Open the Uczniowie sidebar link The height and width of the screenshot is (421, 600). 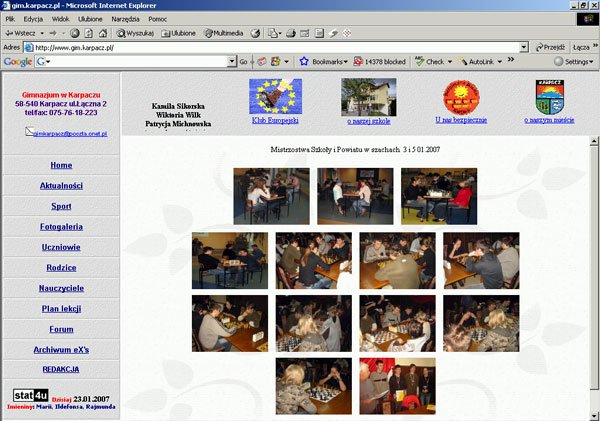point(61,247)
